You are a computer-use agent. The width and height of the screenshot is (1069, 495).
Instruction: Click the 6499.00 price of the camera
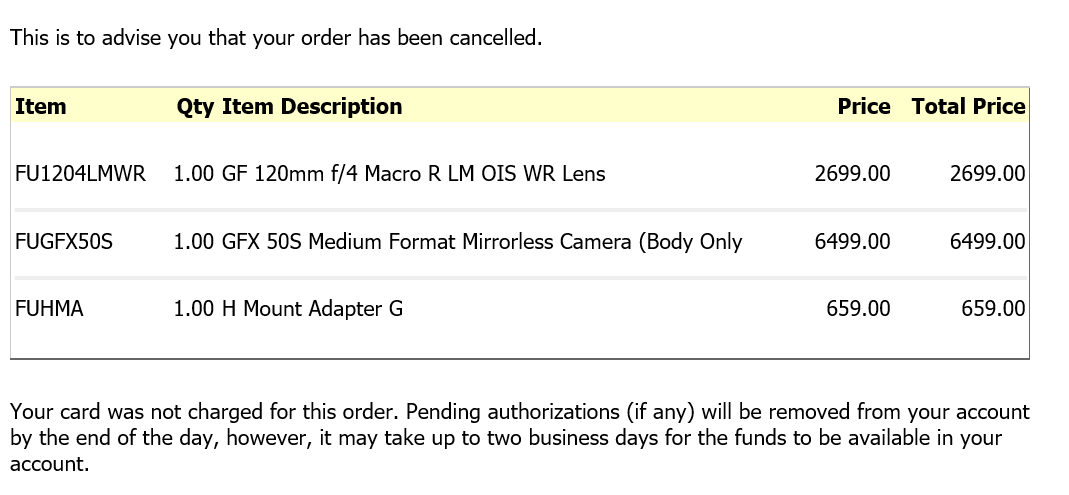[852, 241]
